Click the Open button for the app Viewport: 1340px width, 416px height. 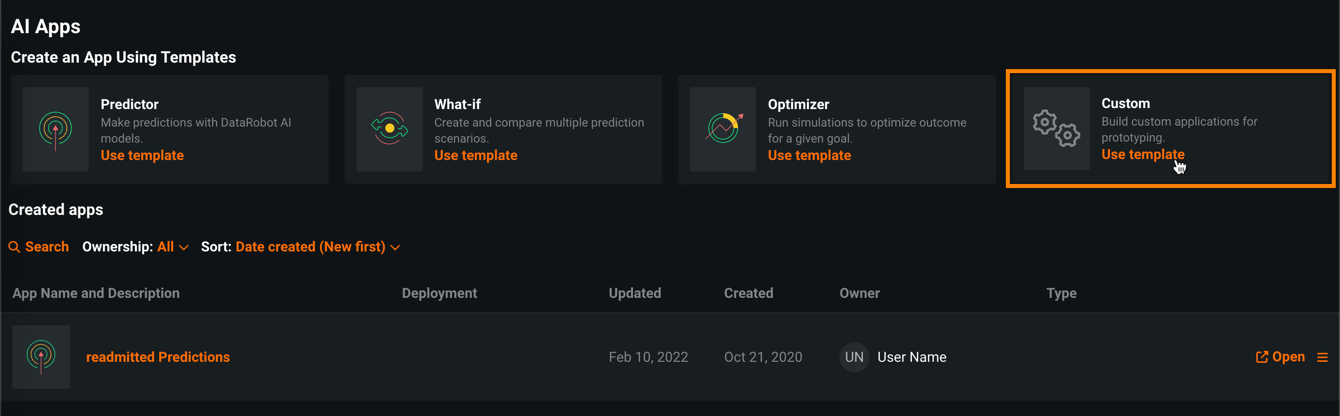tap(1280, 357)
